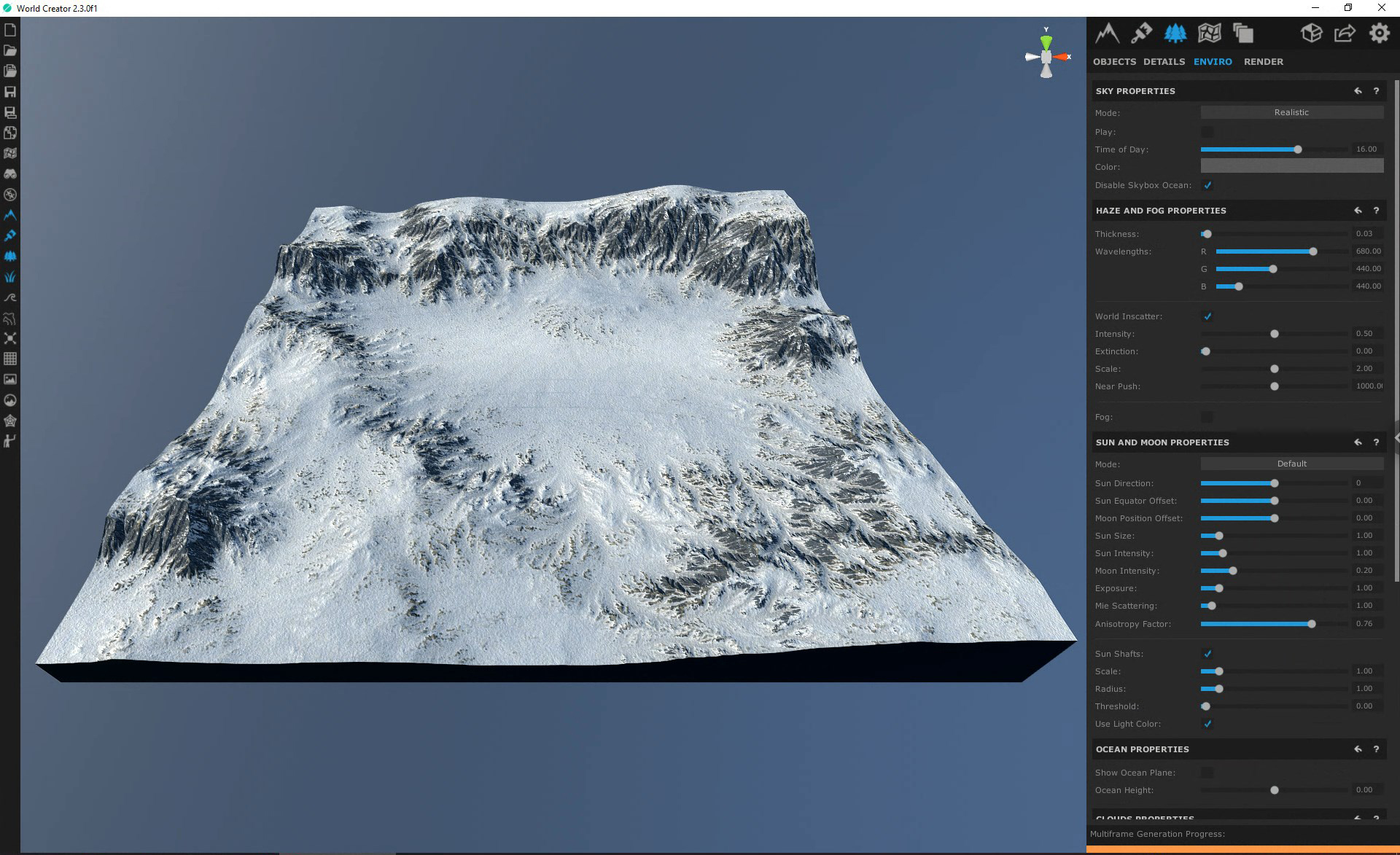Screen dimensions: 1400x855
Task: Toggle World Inscatter checkbox
Action: coord(1207,316)
